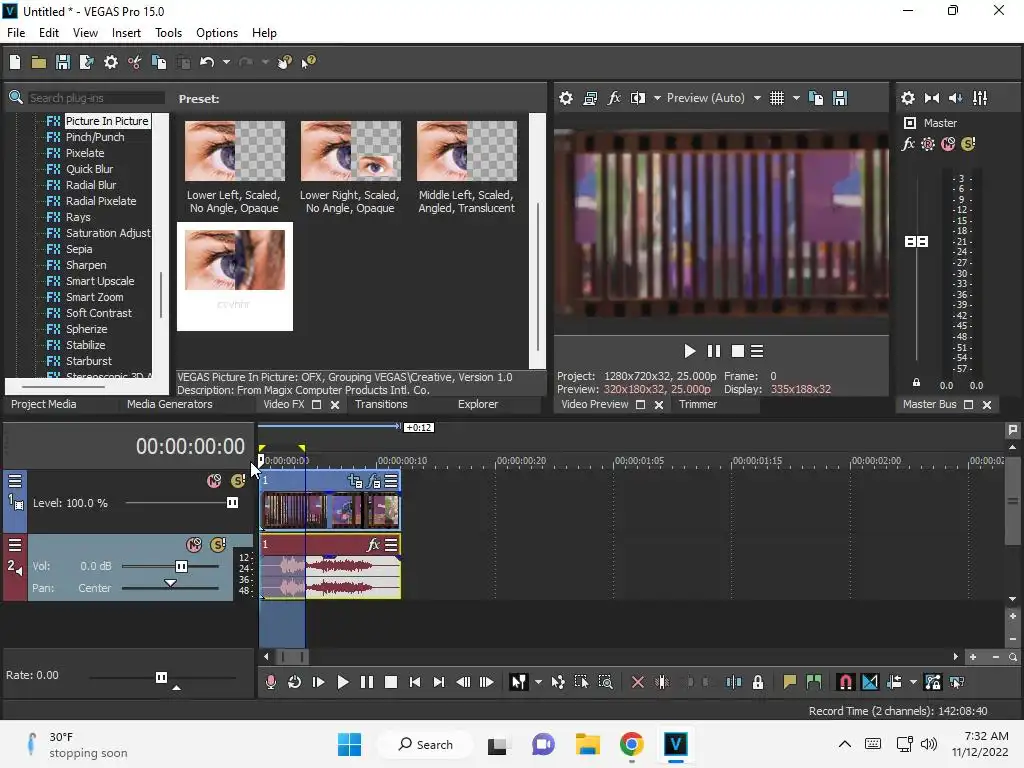Viewport: 1024px width, 768px height.
Task: Copy the preview snapshot to the clipboard
Action: click(x=816, y=98)
